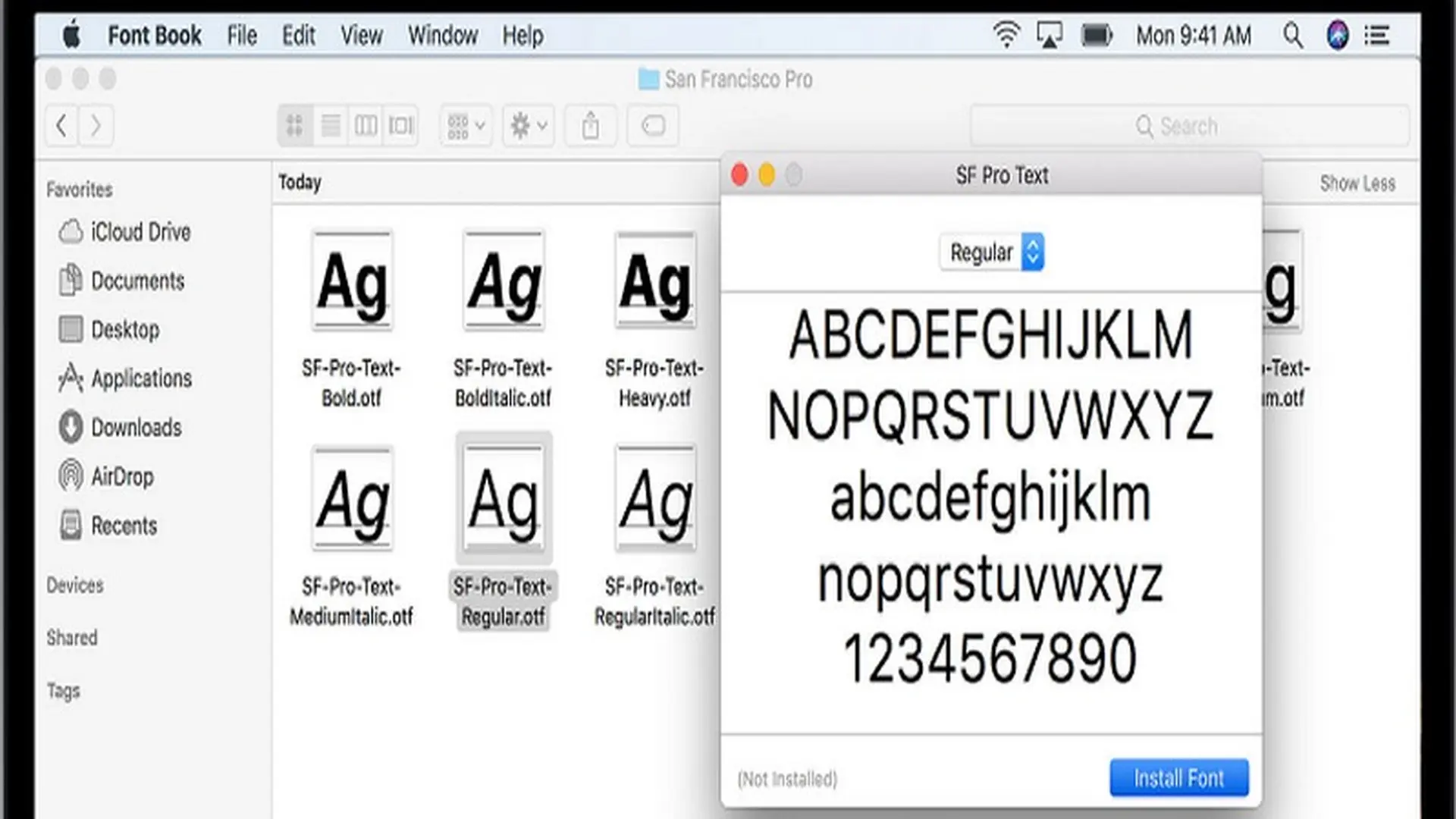Switch to column view in the toolbar
Image resolution: width=1456 pixels, height=819 pixels.
click(366, 125)
